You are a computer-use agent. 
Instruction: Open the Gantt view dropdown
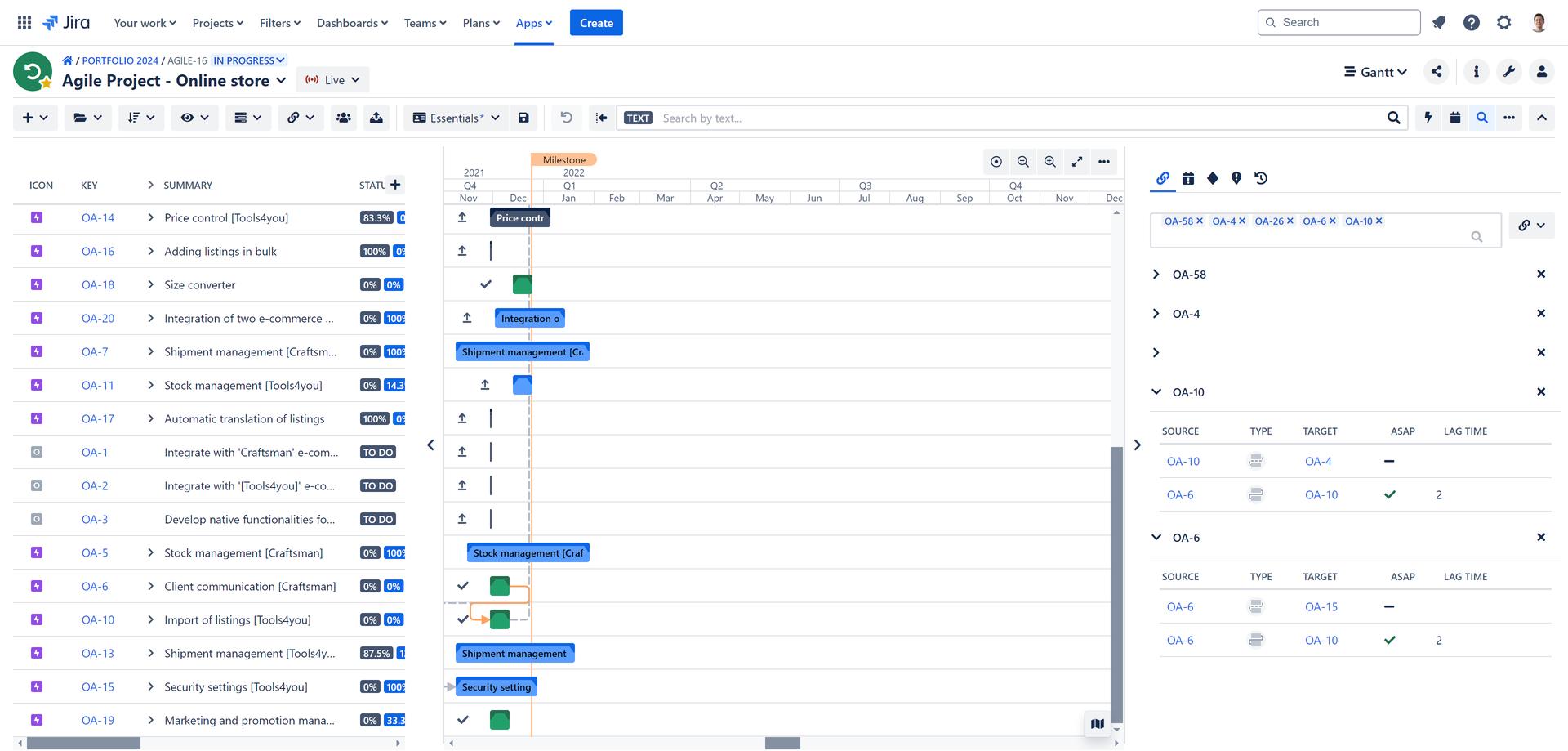tap(1376, 72)
